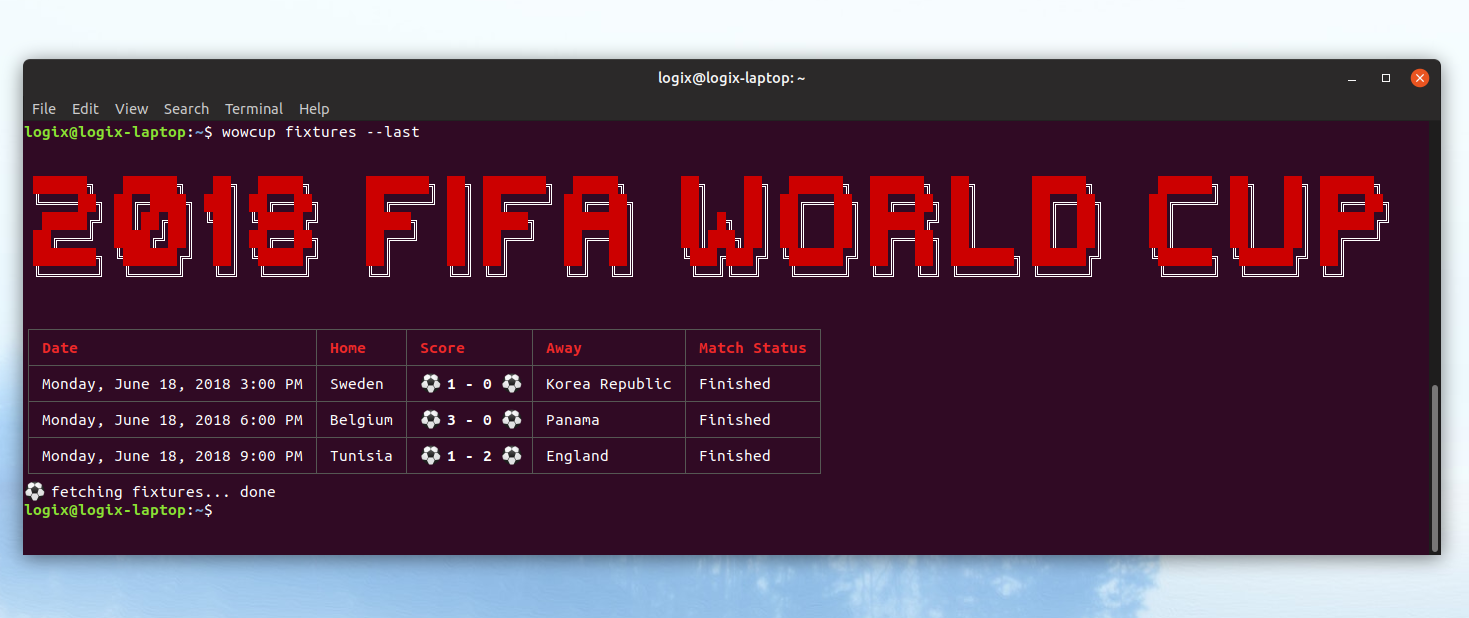The height and width of the screenshot is (618, 1469).
Task: Open the File menu
Action: tap(44, 108)
